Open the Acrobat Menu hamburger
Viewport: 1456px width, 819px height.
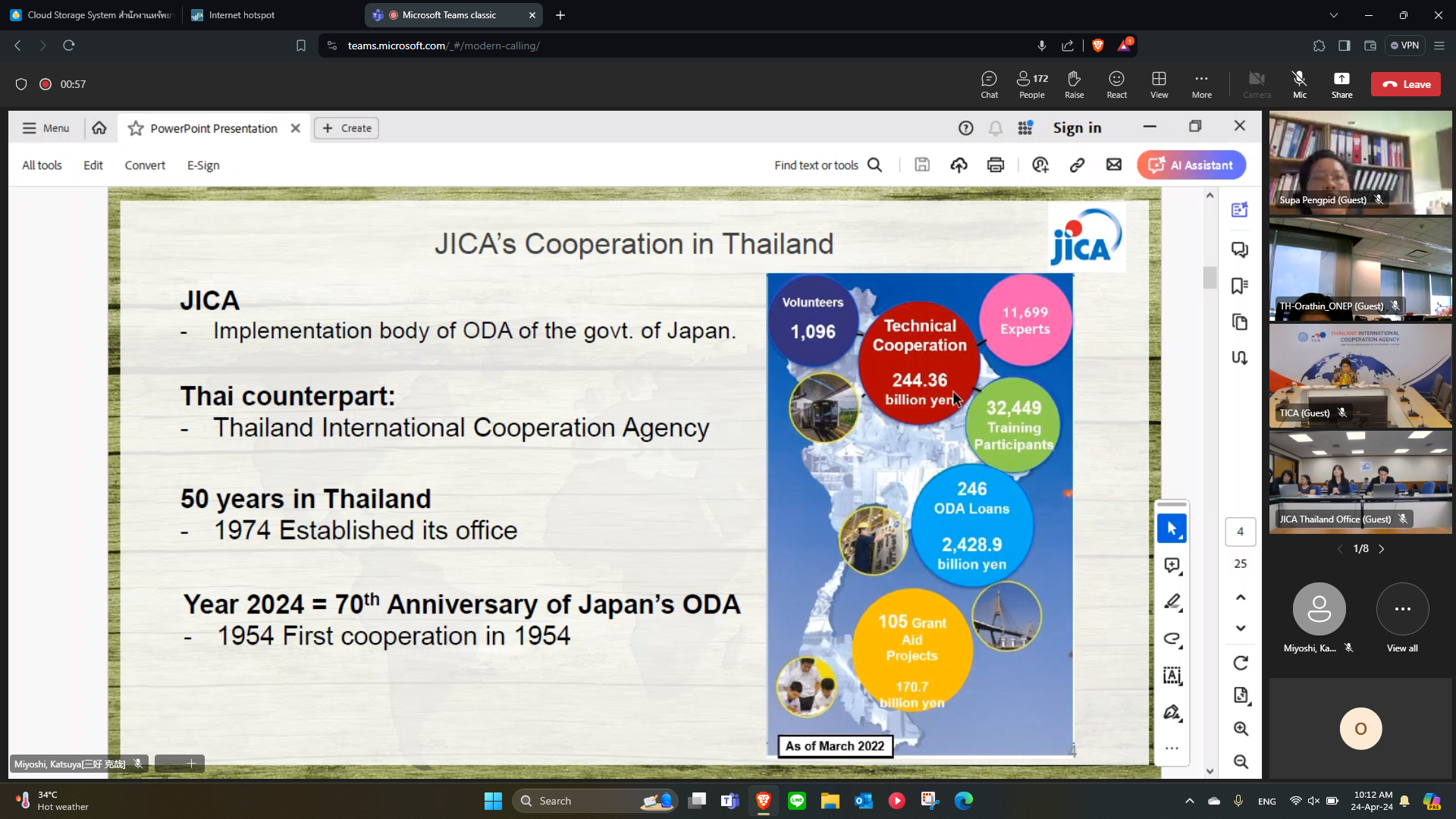coord(45,128)
